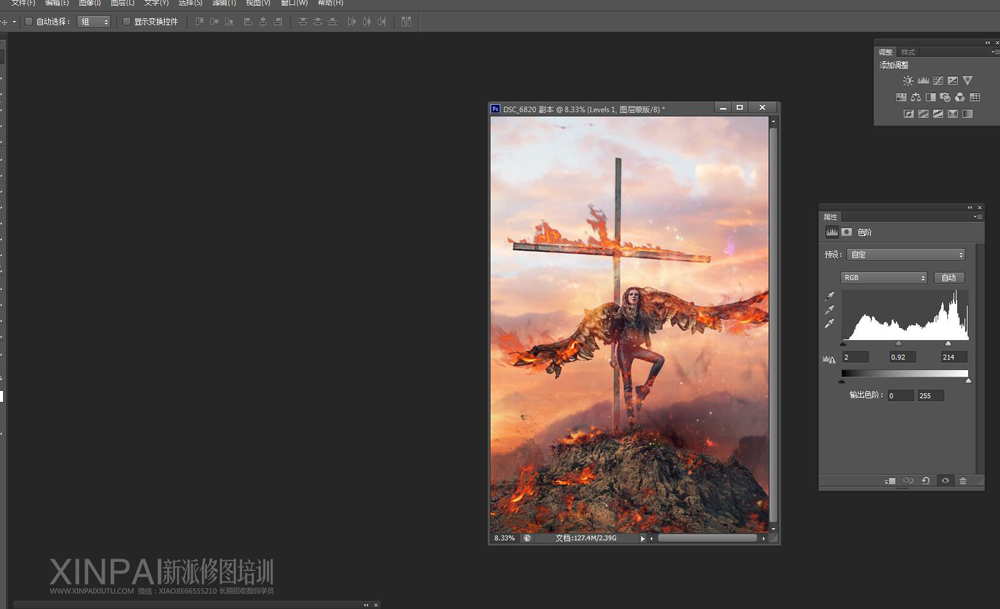Viewport: 1000px width, 609px height.
Task: Open the Move tool preset picker arrow
Action: 14,22
